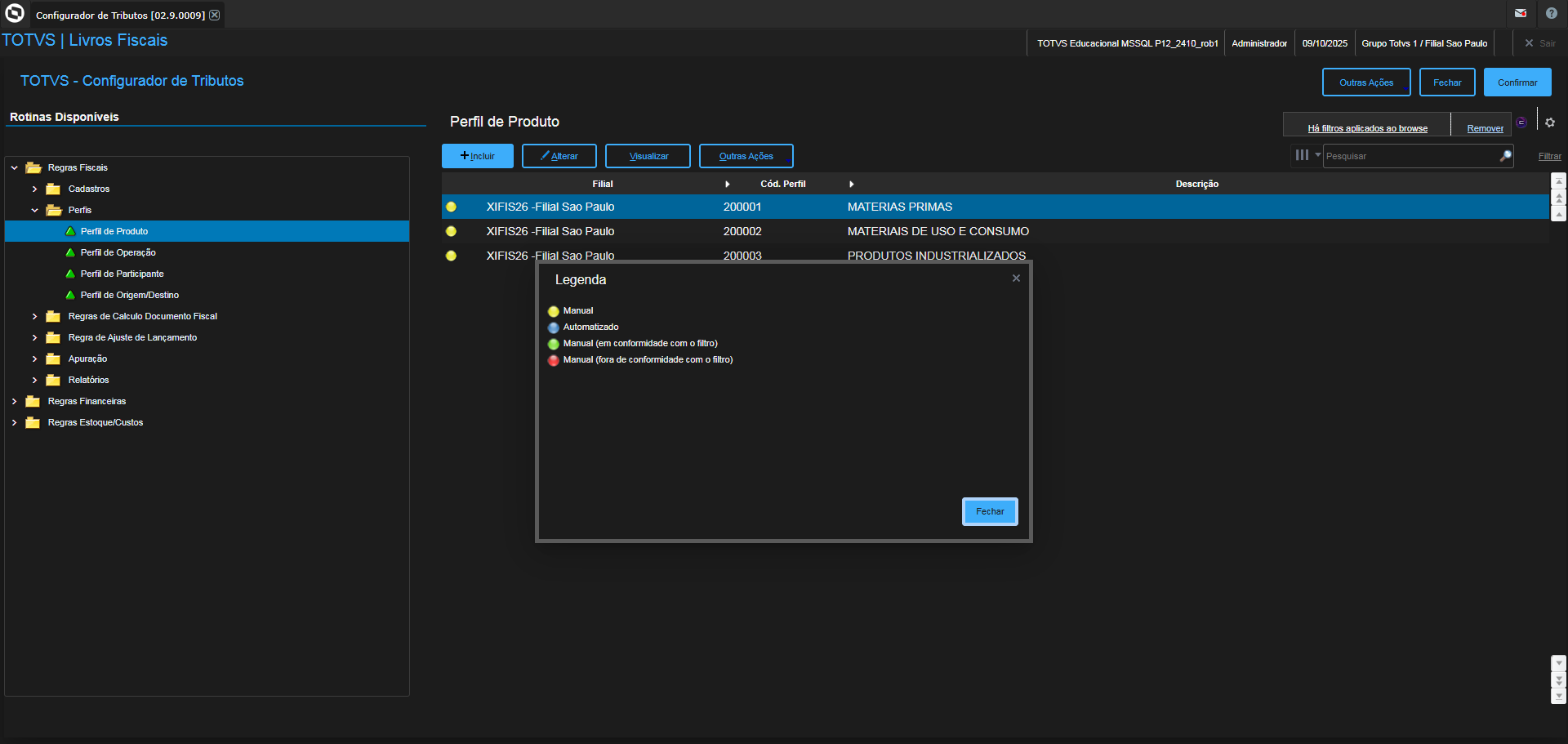The image size is (1568, 744).
Task: Click the blue Confirmar button
Action: 1517,82
